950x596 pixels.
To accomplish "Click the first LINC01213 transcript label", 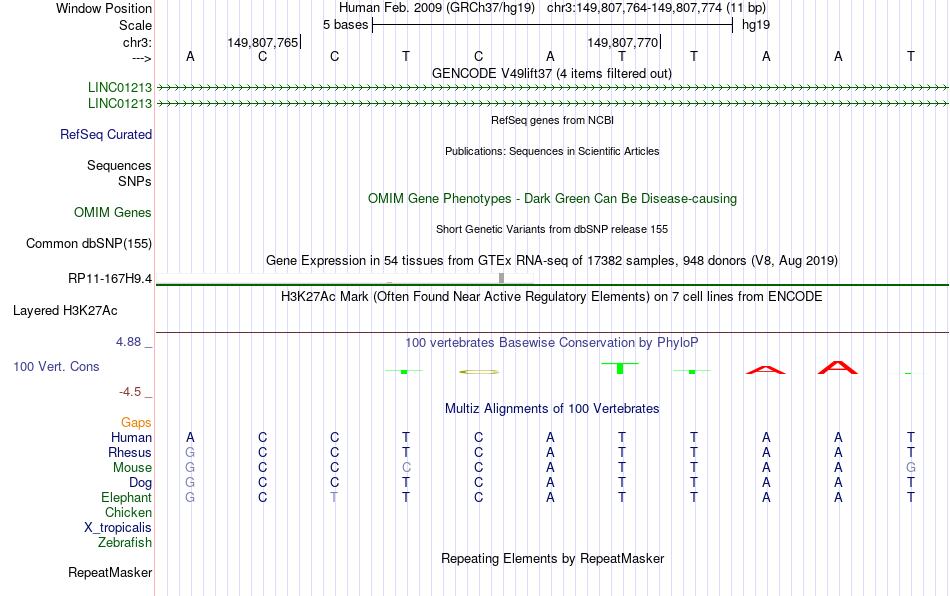I will point(120,88).
